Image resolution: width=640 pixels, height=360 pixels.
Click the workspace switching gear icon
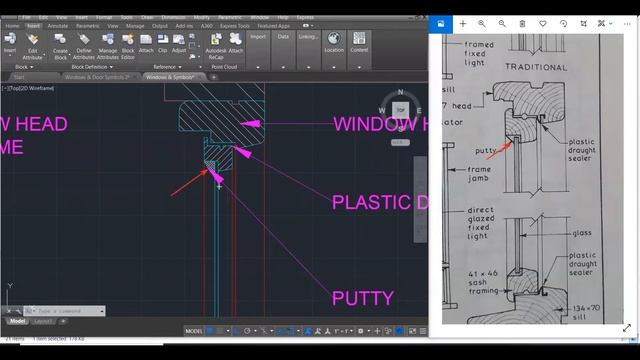pos(360,331)
